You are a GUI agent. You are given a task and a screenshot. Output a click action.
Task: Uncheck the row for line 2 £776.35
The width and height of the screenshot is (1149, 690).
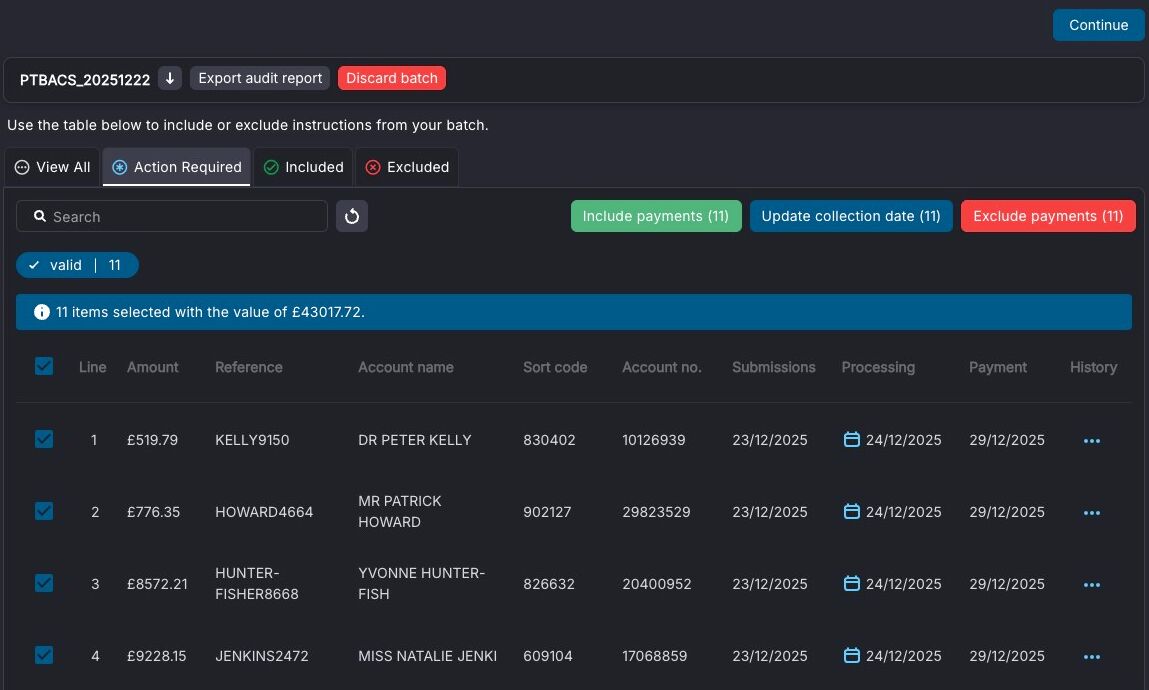point(44,511)
